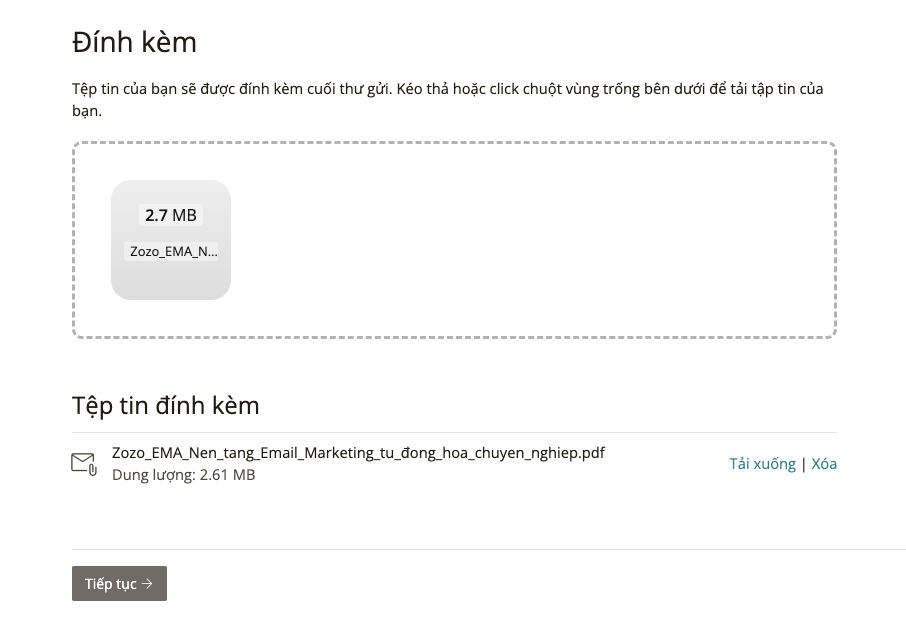The image size is (906, 634).
Task: Click the dashed border of the upload area
Action: tap(454, 143)
